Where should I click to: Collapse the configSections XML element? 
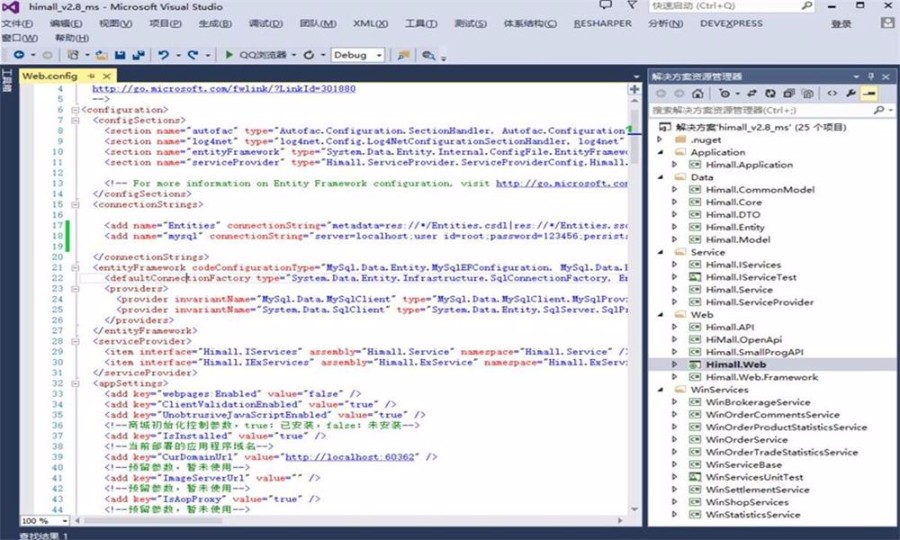coord(75,120)
